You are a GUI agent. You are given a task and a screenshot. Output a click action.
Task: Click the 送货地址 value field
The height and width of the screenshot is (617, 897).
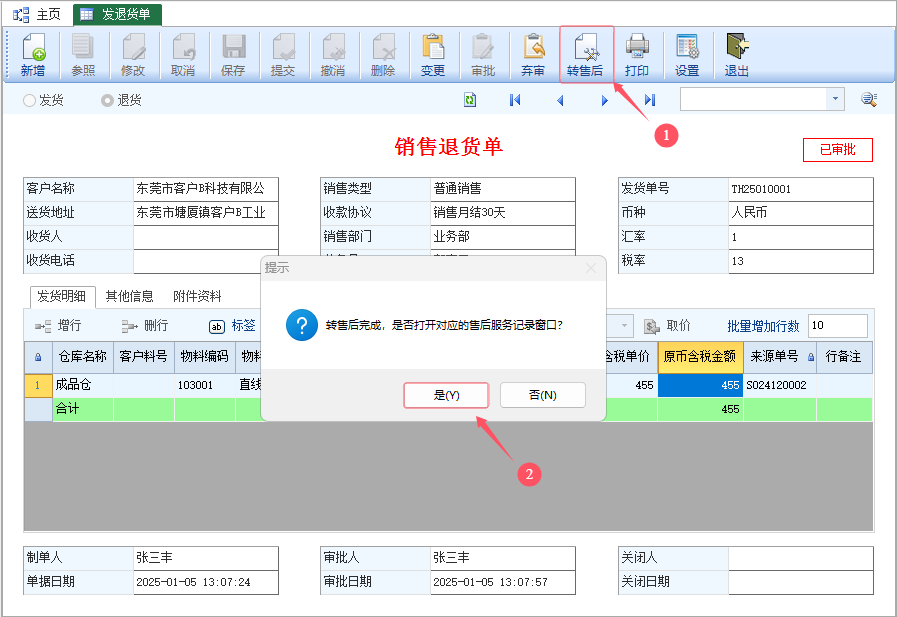pos(206,213)
